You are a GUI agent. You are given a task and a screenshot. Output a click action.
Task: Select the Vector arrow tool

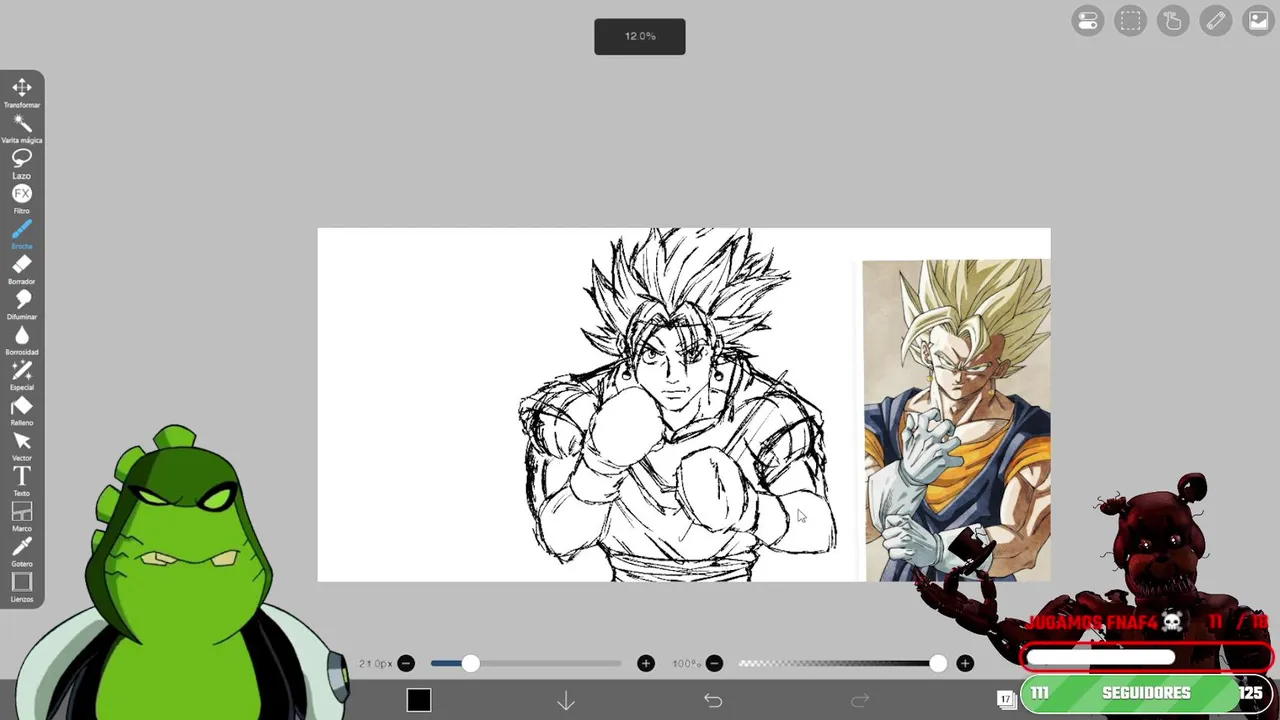pyautogui.click(x=22, y=446)
